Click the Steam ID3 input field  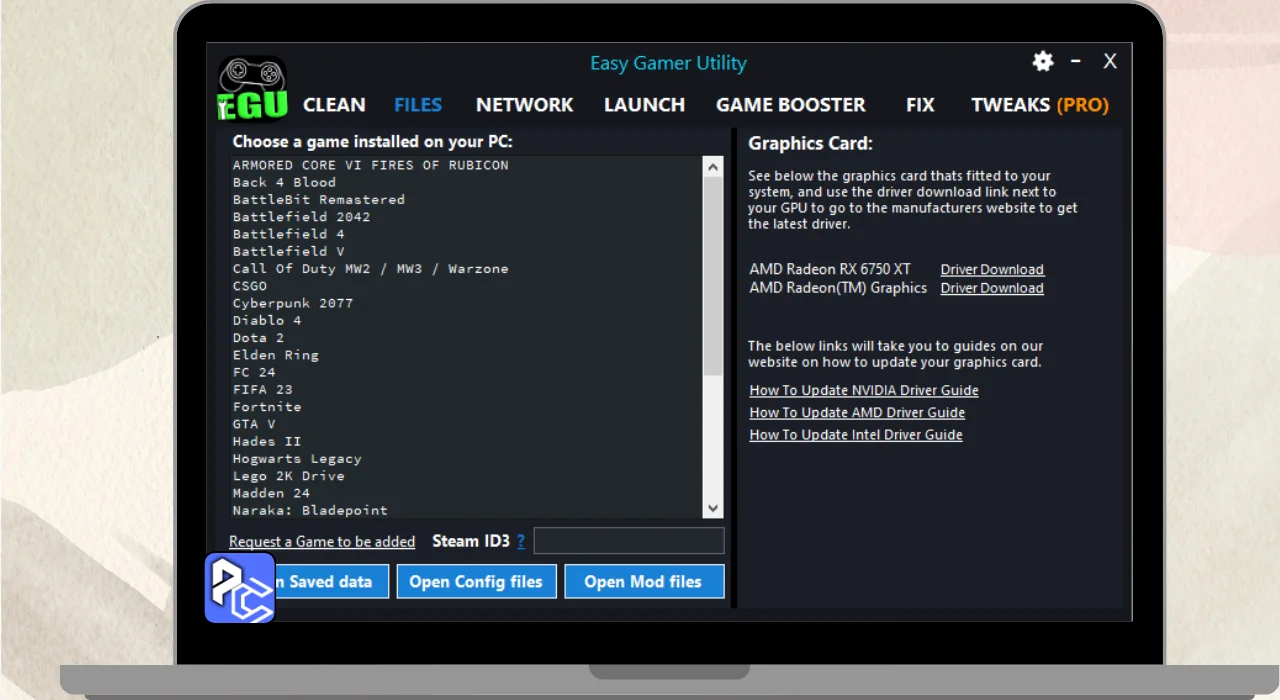coord(629,541)
